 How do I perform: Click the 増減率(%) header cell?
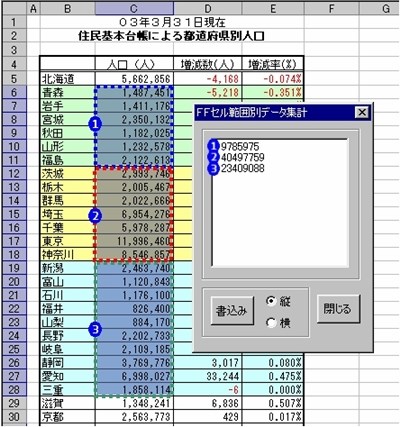pos(273,64)
